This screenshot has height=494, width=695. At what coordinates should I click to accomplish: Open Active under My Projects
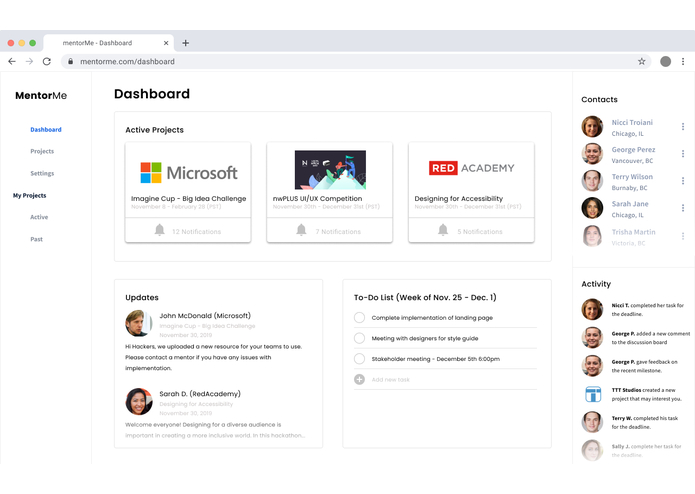[39, 217]
